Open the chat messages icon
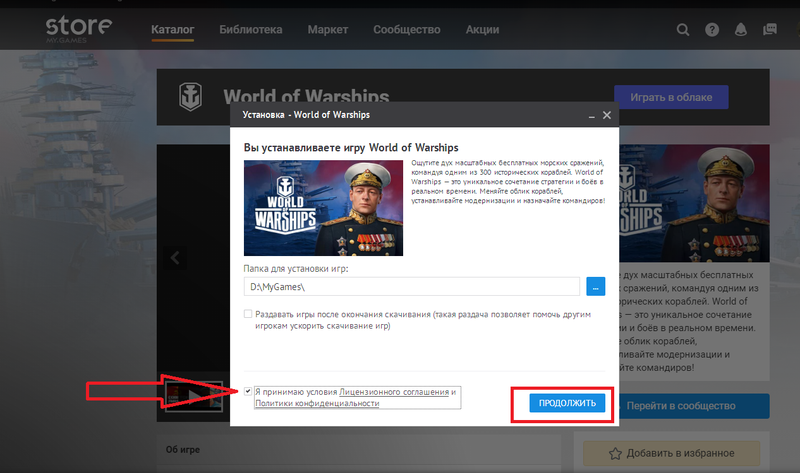This screenshot has height=473, width=800. 770,30
